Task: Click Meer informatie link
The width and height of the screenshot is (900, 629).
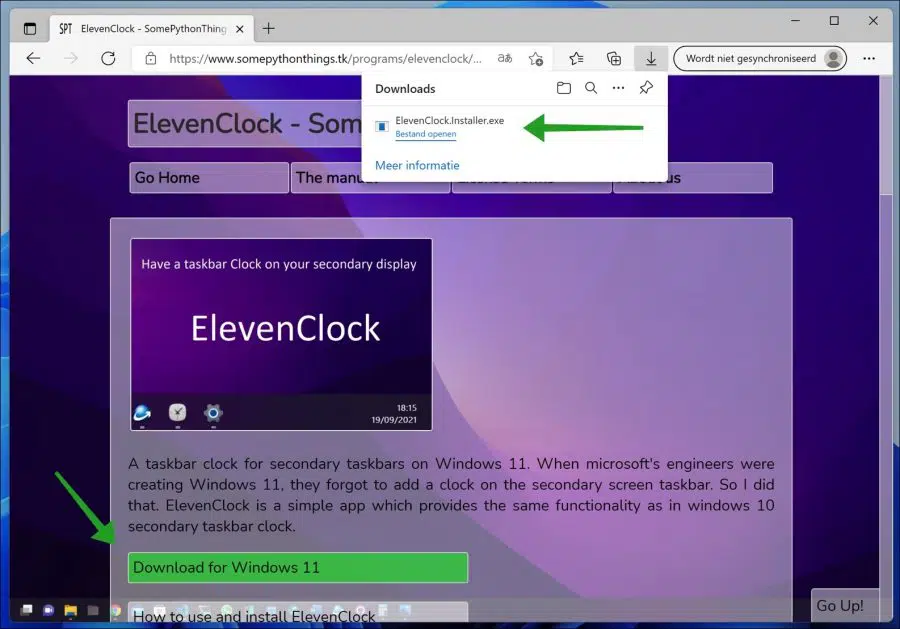Action: click(x=417, y=165)
